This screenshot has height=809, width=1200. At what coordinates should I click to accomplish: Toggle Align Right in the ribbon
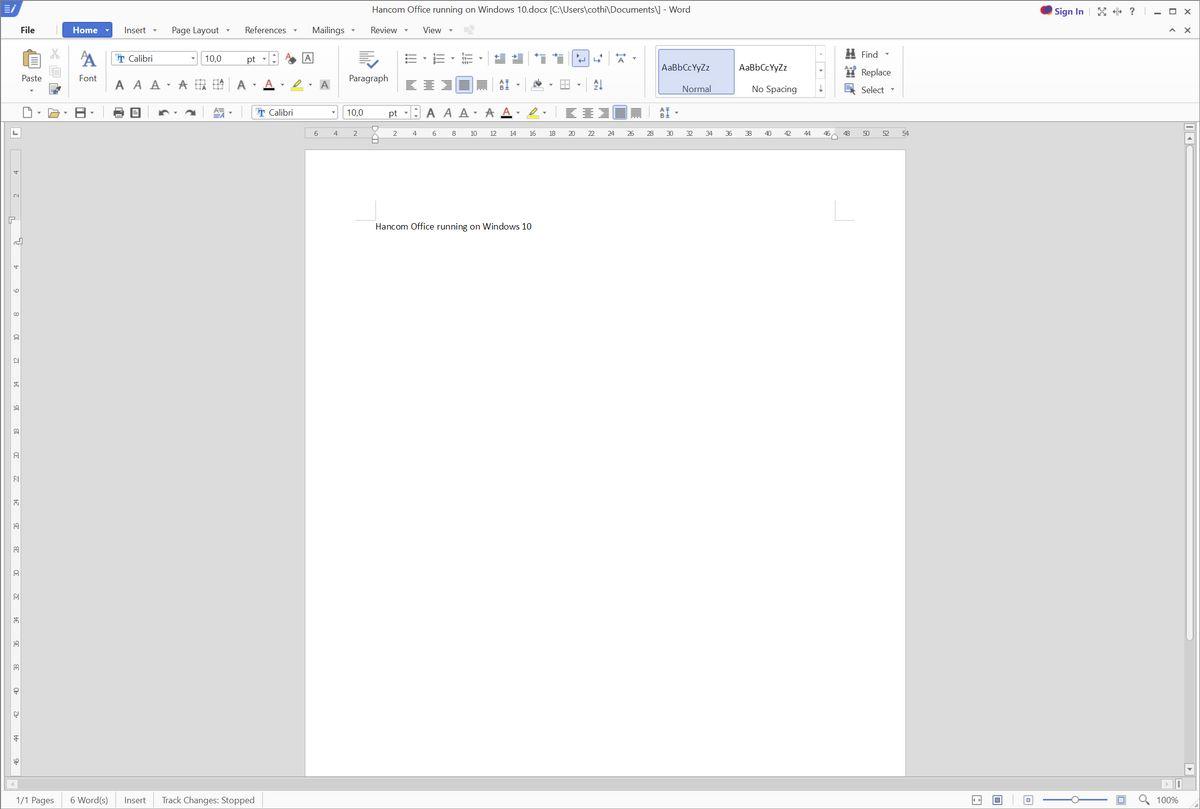click(446, 85)
